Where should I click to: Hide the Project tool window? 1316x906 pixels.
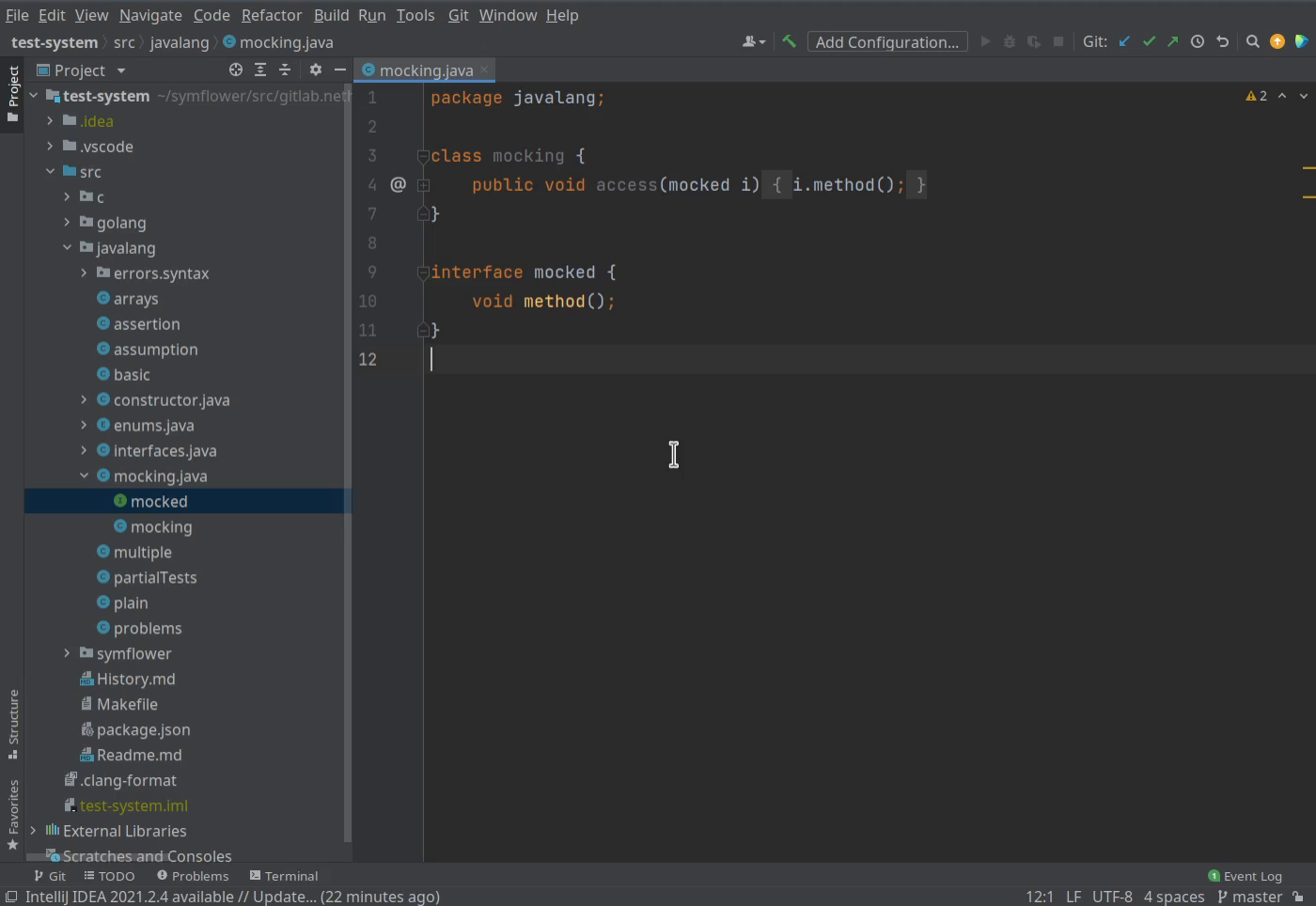point(340,70)
